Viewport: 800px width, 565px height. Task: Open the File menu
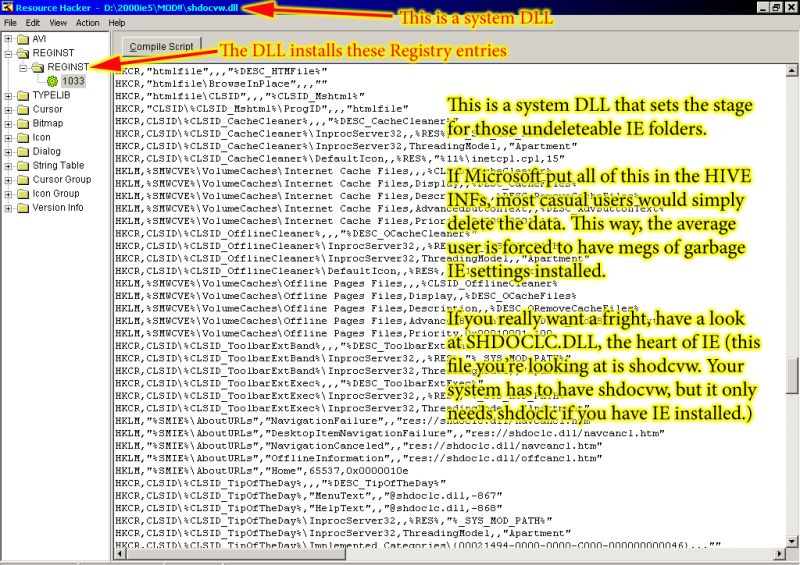click(10, 22)
